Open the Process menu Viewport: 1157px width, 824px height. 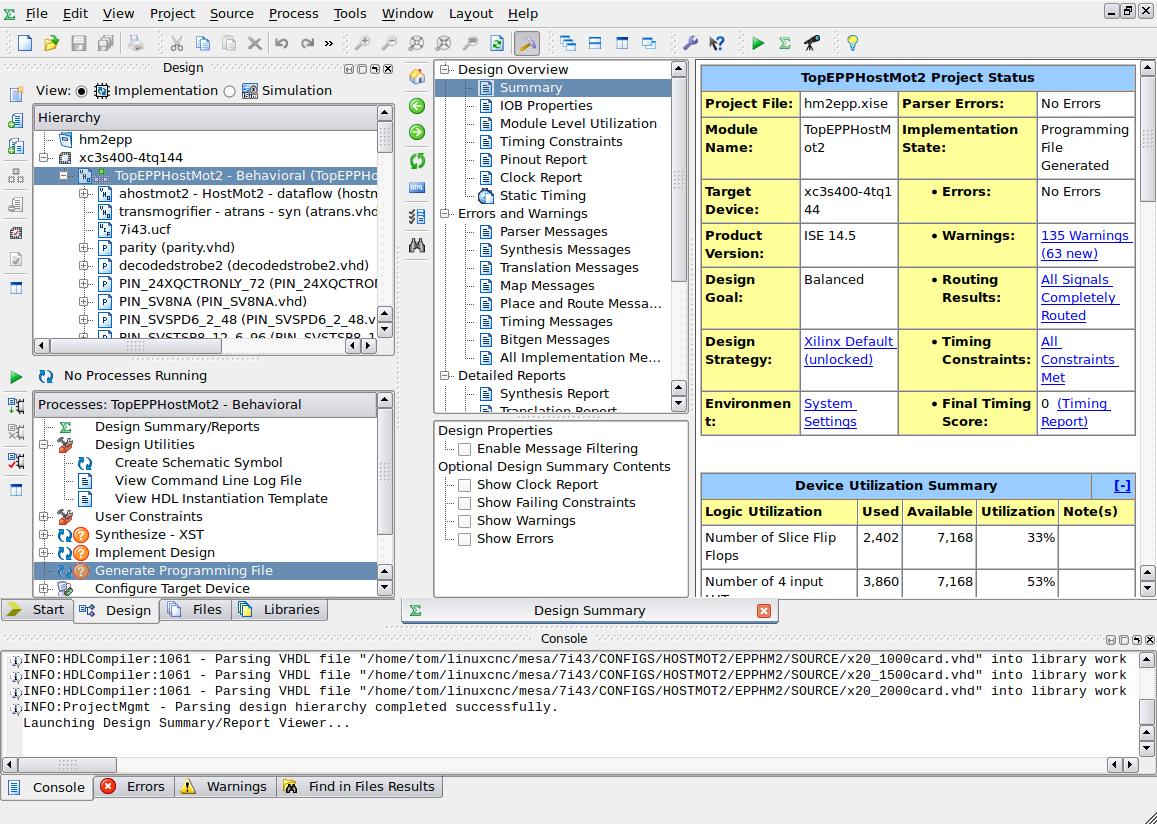(293, 13)
